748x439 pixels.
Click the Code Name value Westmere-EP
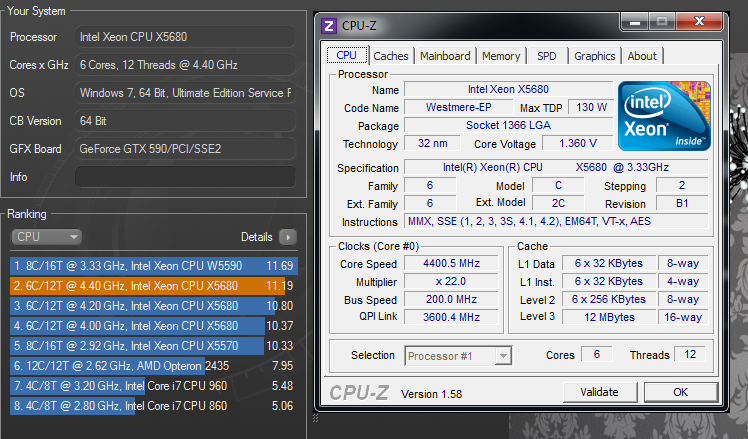coord(458,107)
